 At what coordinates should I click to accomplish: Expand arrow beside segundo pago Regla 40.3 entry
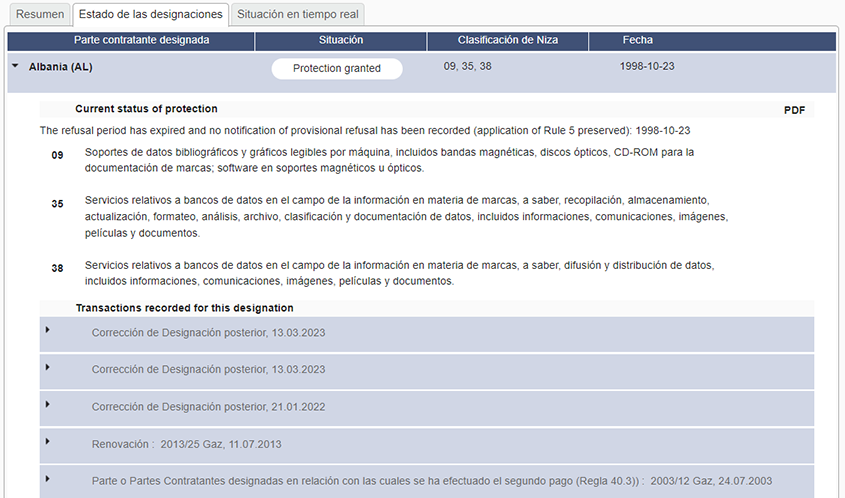[47, 478]
